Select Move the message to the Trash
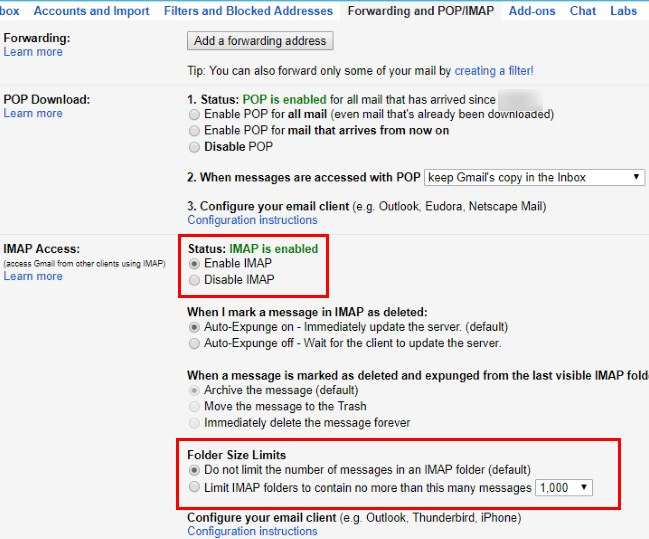649x539 pixels. [194, 407]
